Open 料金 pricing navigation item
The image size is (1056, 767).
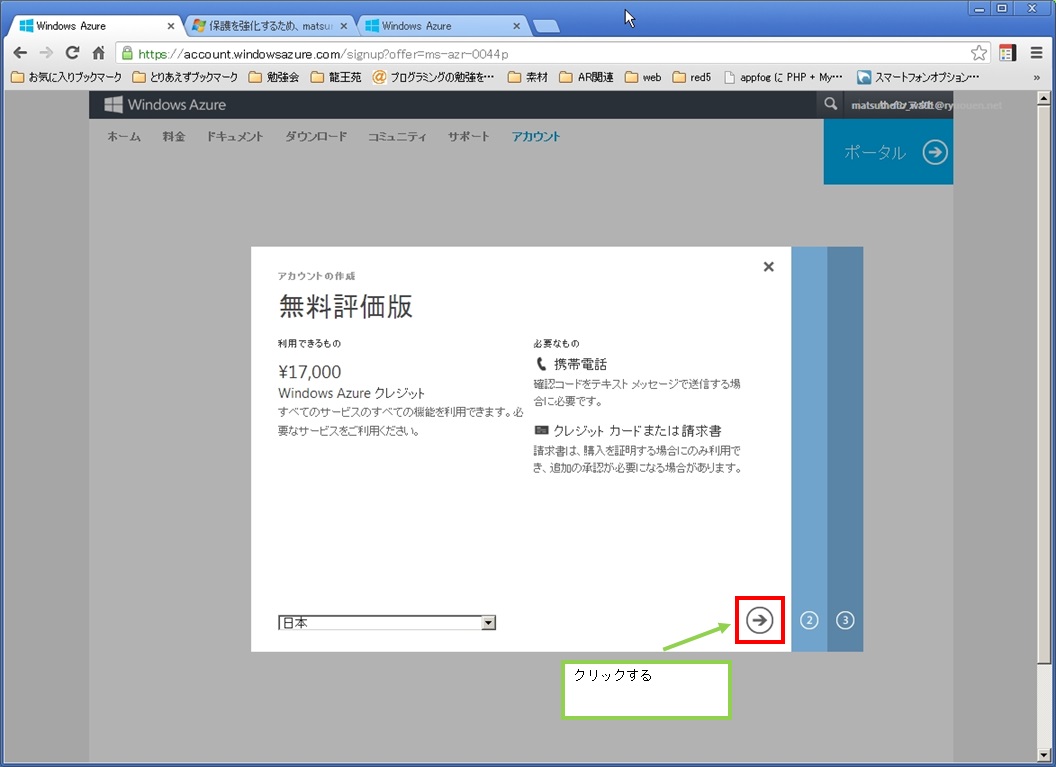[173, 136]
